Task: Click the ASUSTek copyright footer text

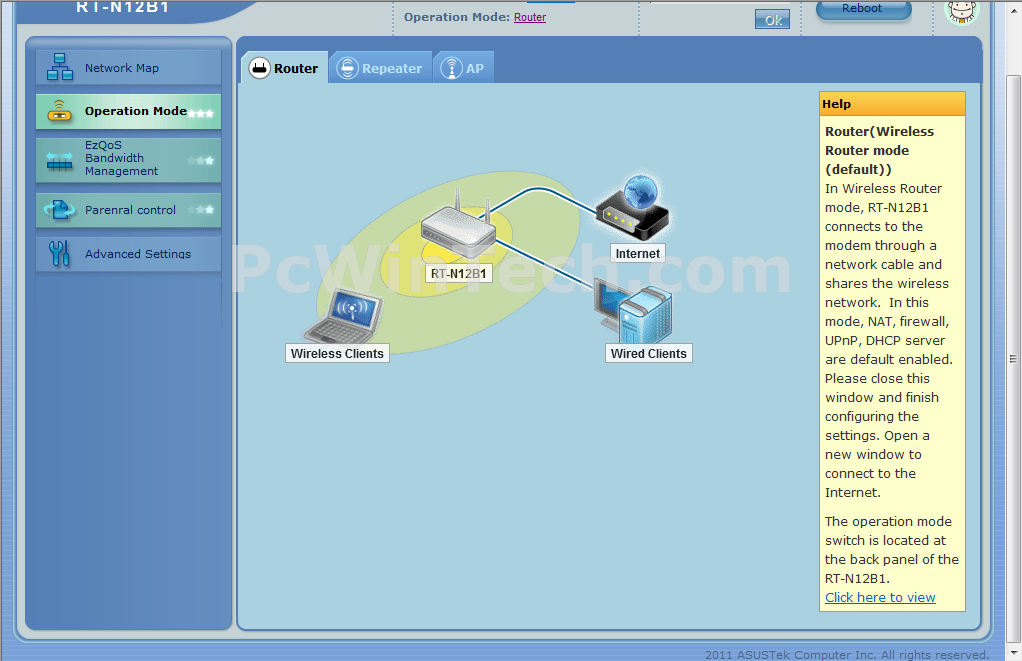Action: point(847,654)
